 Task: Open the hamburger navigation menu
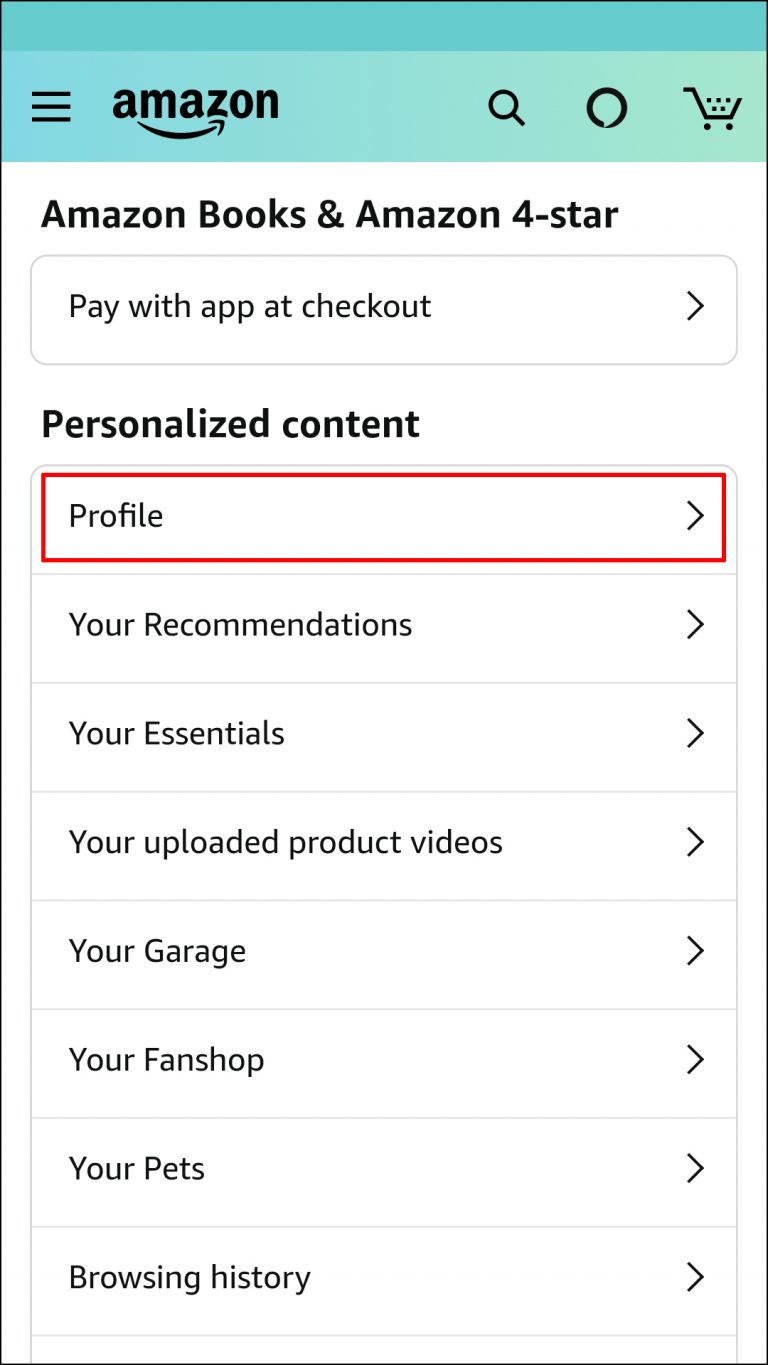click(x=51, y=108)
